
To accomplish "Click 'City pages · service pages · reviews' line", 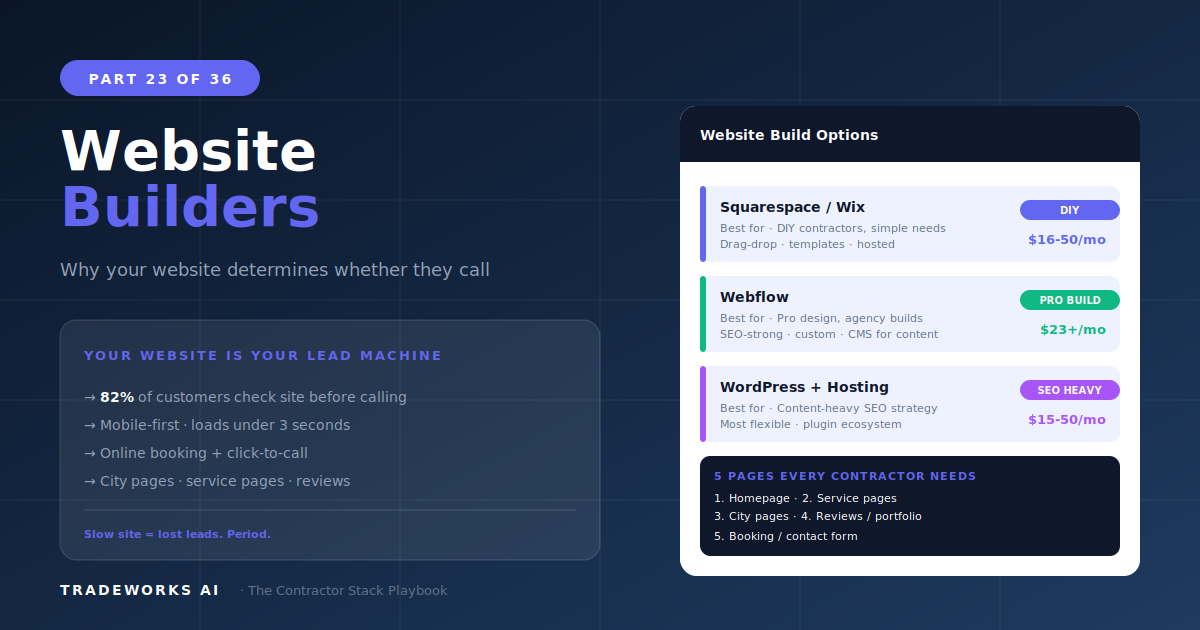I will tap(217, 481).
